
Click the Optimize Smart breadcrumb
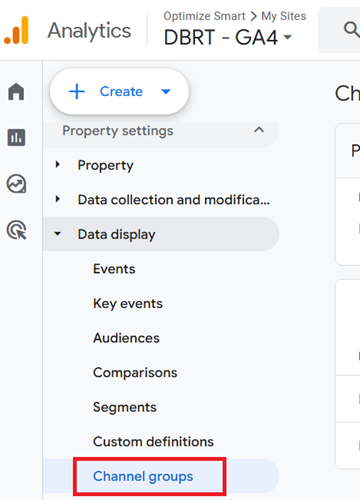pyautogui.click(x=204, y=16)
